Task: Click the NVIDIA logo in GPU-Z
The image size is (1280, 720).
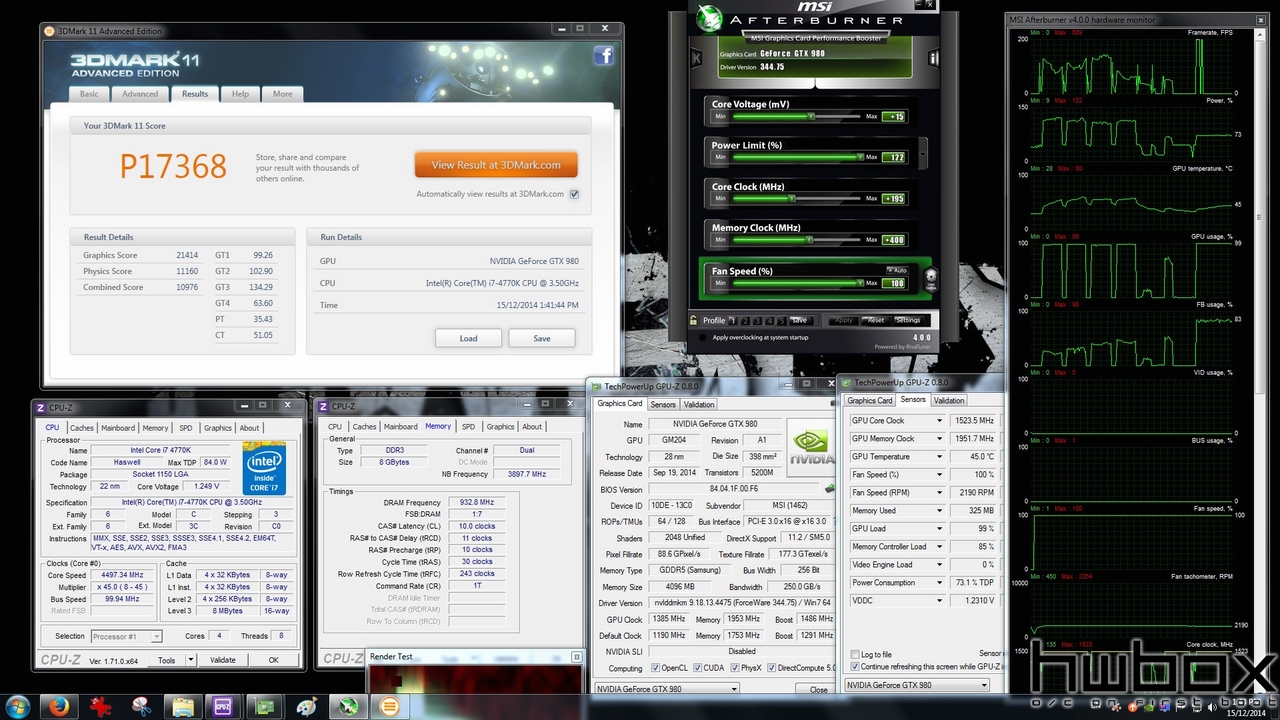Action: click(x=810, y=447)
